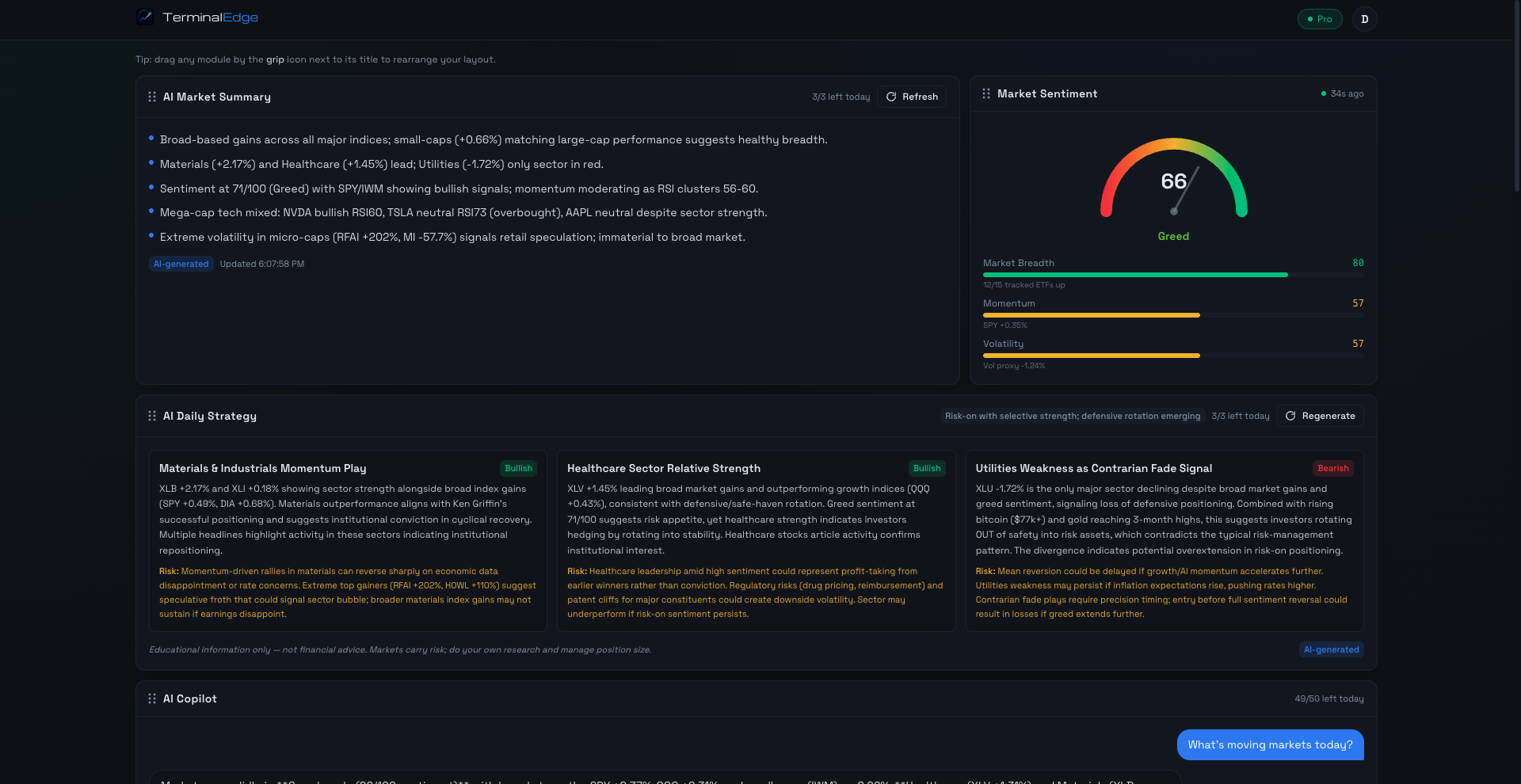Screen dimensions: 1521x784
Task: Click the AI Market Summary title
Action: coord(217,97)
